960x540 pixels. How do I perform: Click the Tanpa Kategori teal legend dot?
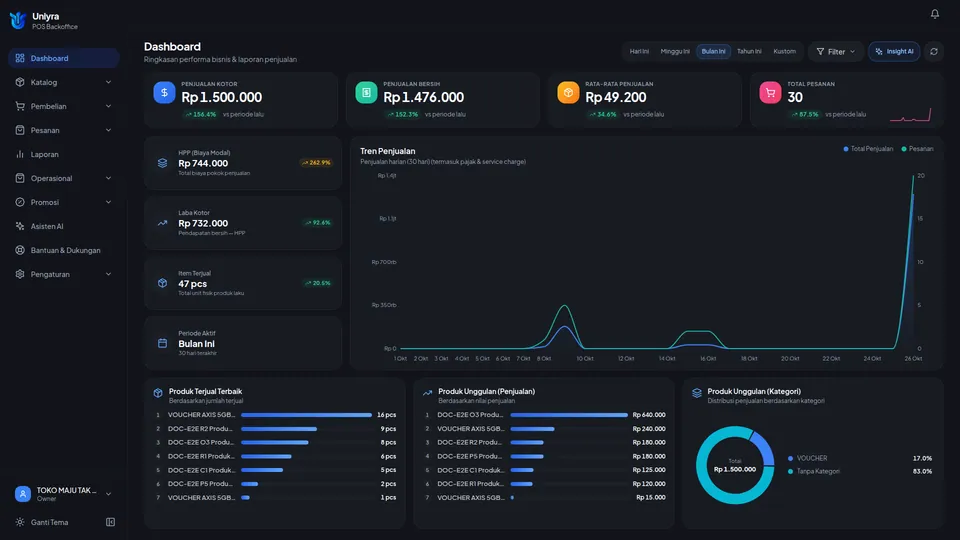tap(790, 471)
